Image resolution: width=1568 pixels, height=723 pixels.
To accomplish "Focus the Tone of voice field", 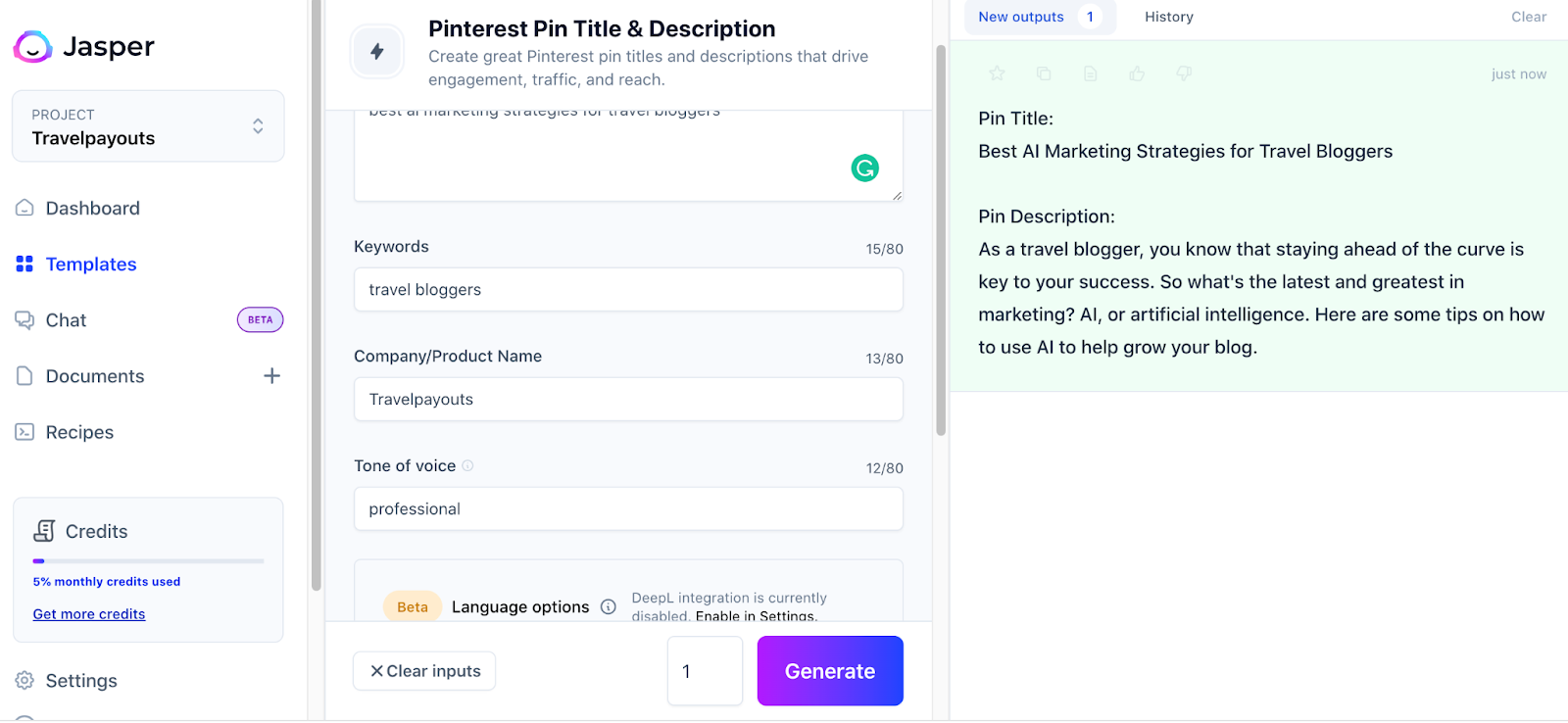I will tap(628, 509).
